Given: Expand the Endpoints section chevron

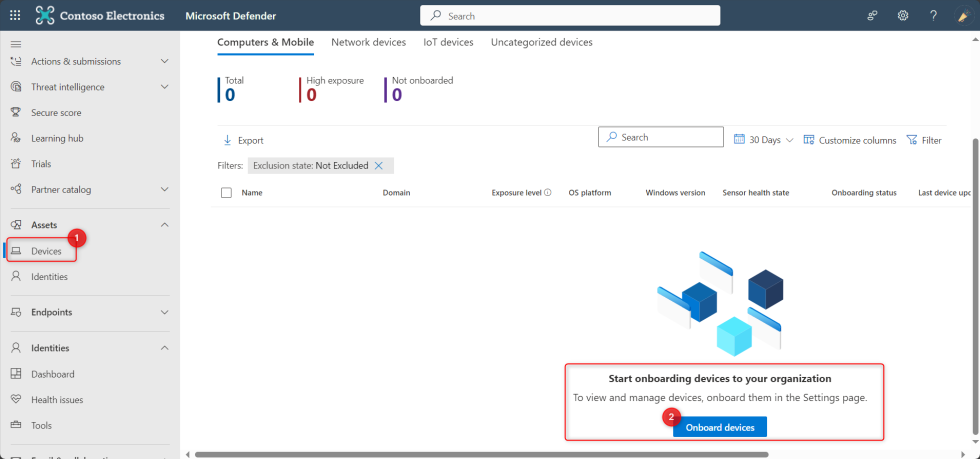Looking at the screenshot, I should [164, 312].
